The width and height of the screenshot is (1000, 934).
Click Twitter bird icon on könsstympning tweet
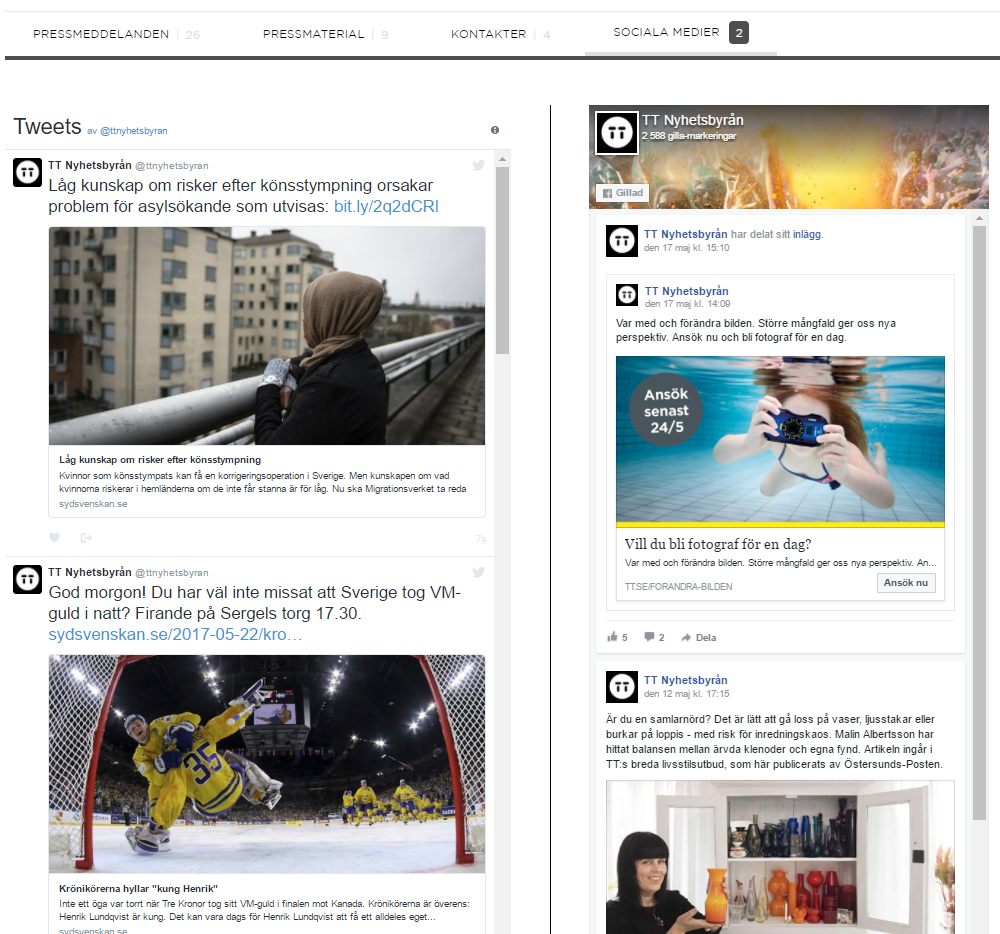(x=478, y=165)
